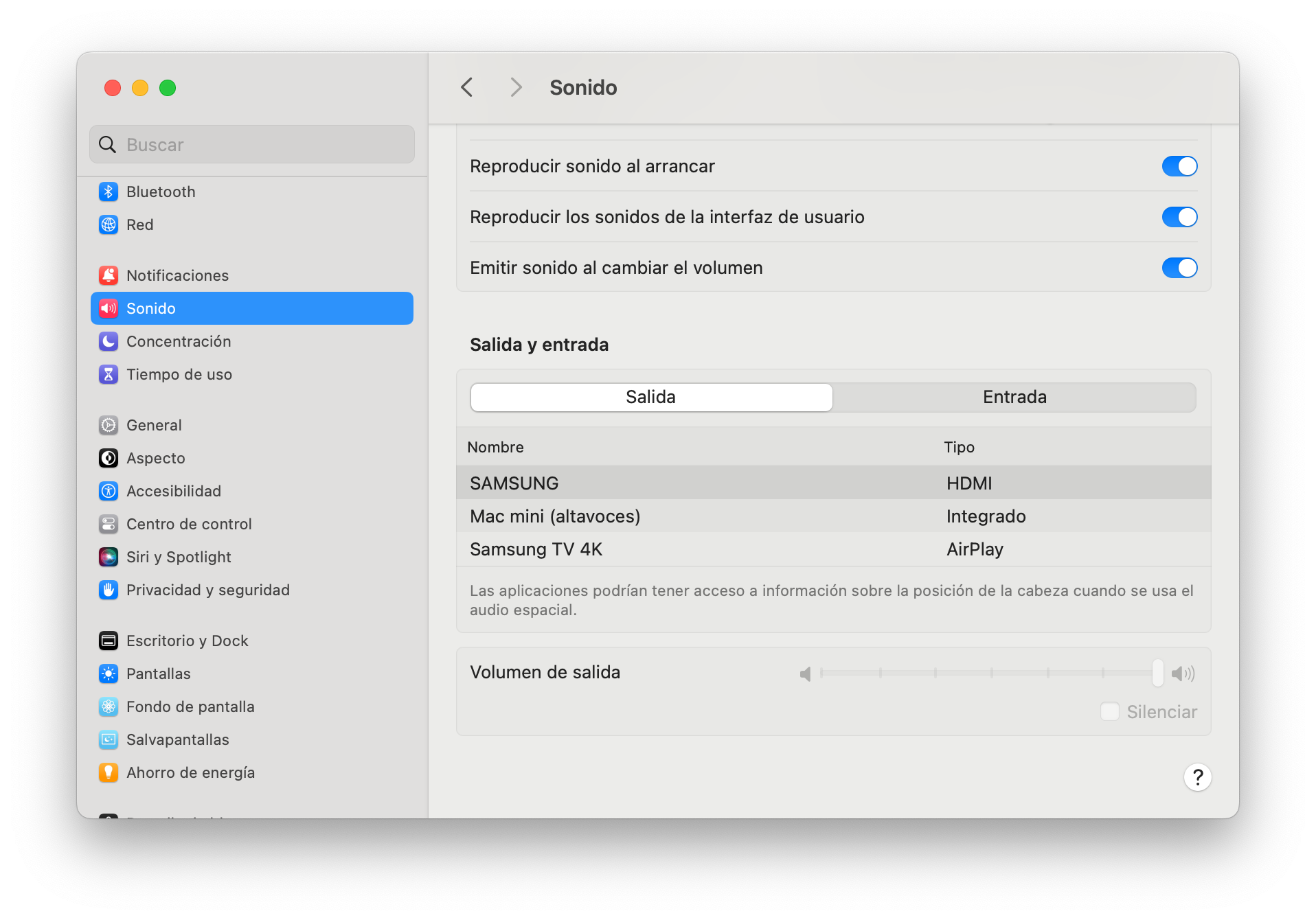Select the Salida tab

coord(650,398)
